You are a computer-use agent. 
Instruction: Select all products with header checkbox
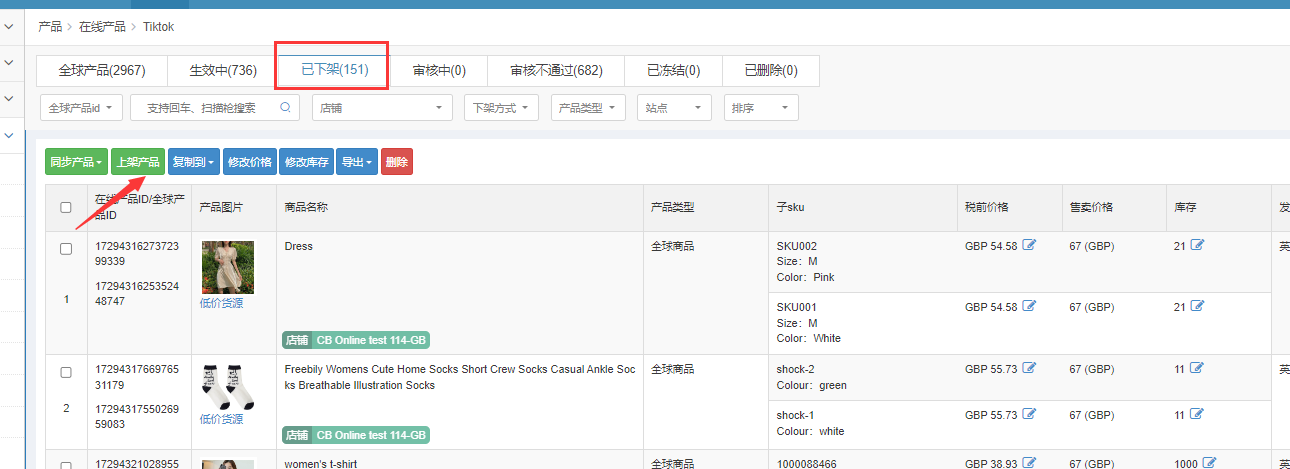tap(66, 208)
